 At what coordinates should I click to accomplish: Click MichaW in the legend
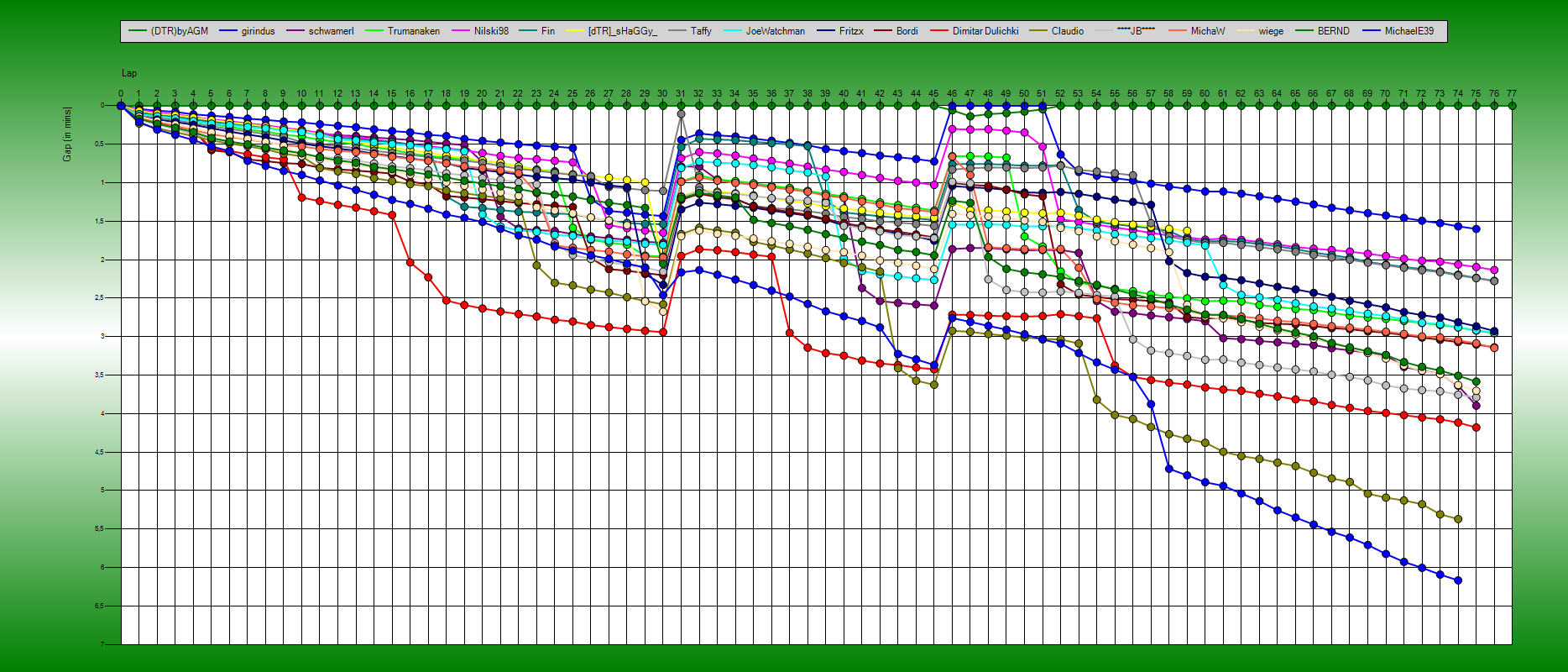coord(1207,31)
